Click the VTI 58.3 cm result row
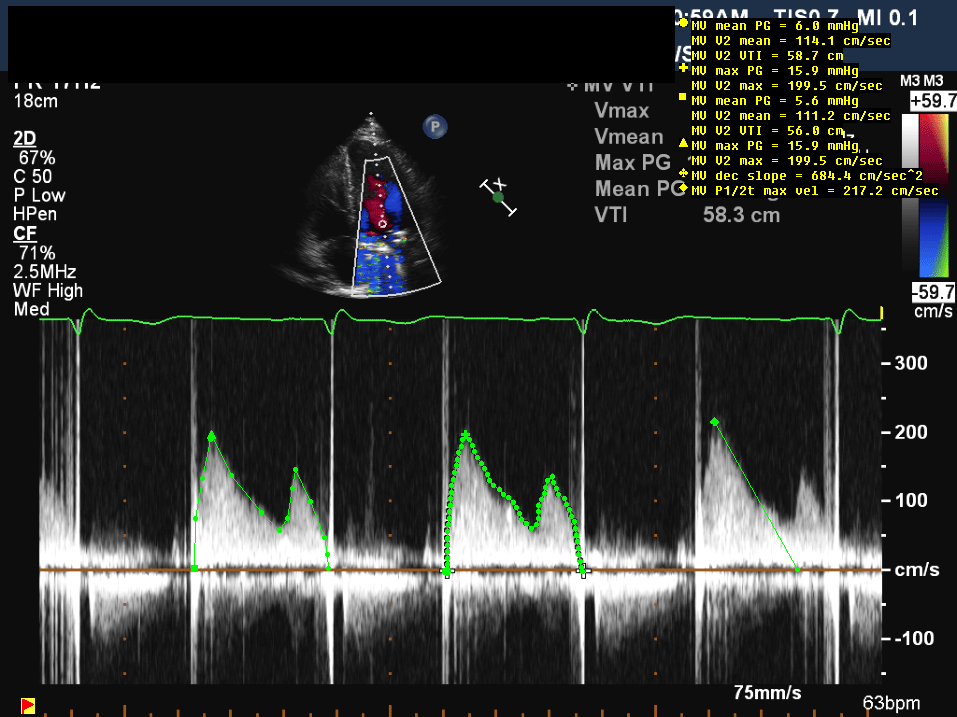The width and height of the screenshot is (957, 717). 687,214
